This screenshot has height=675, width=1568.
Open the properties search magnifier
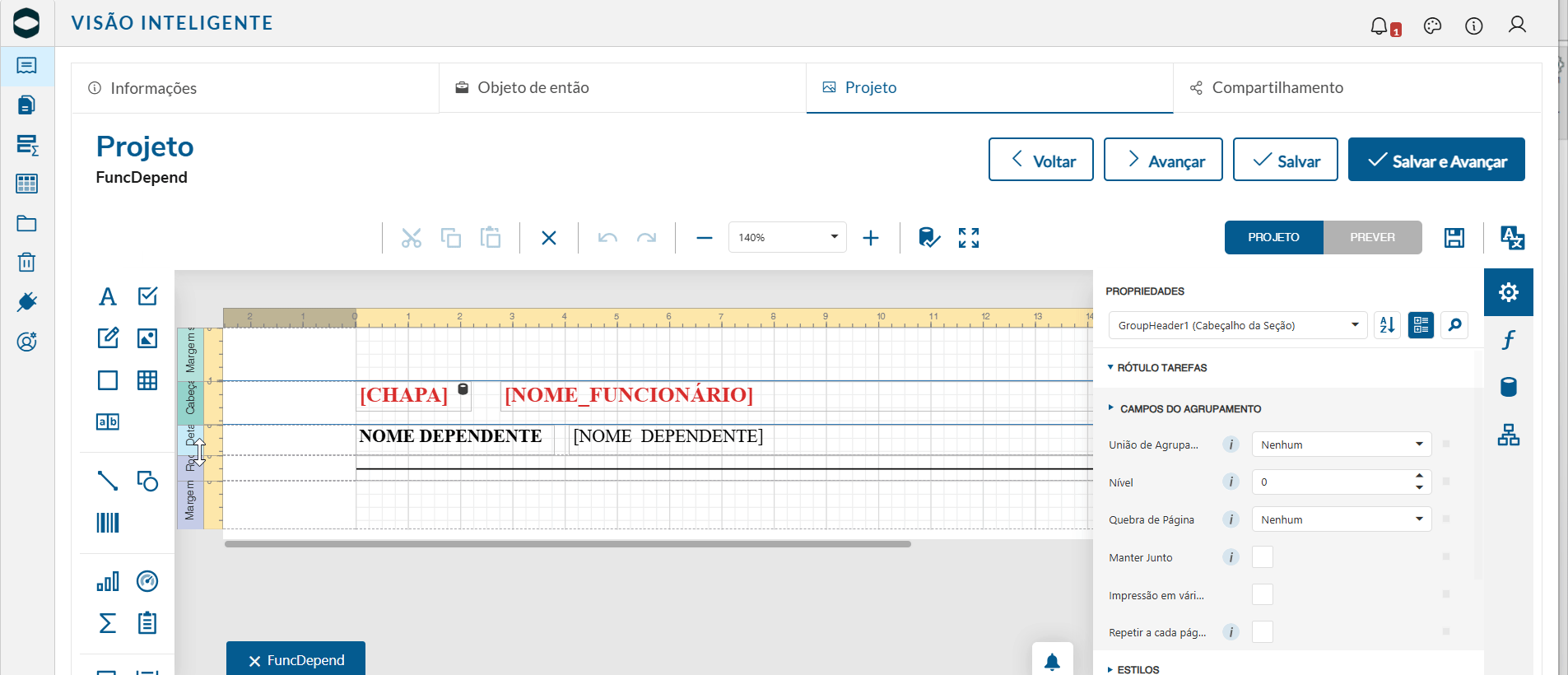click(1455, 325)
